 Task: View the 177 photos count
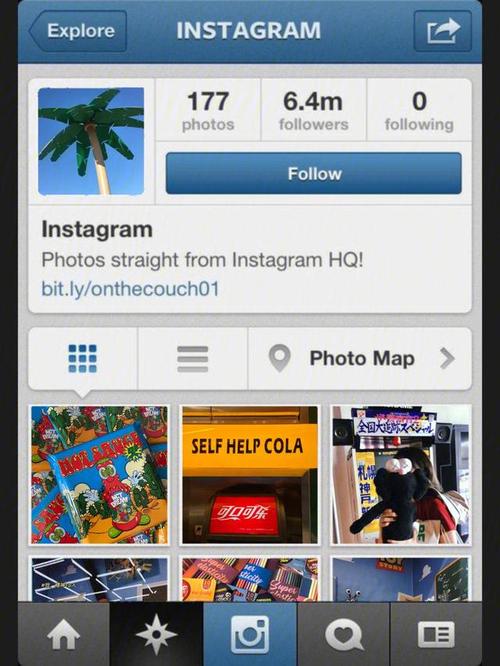tap(208, 110)
